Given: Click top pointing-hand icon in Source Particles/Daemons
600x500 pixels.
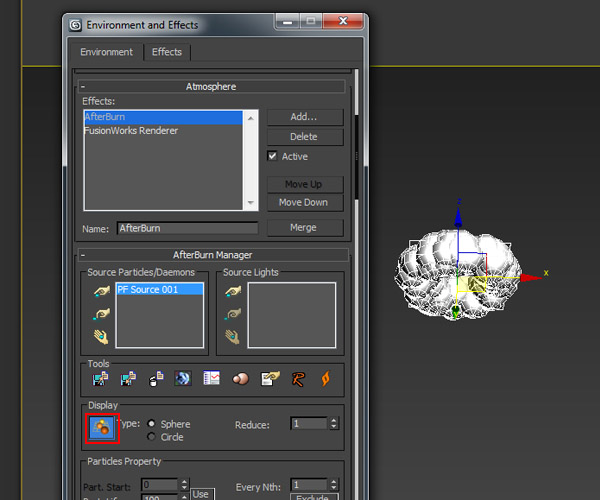Looking at the screenshot, I should pos(101,292).
